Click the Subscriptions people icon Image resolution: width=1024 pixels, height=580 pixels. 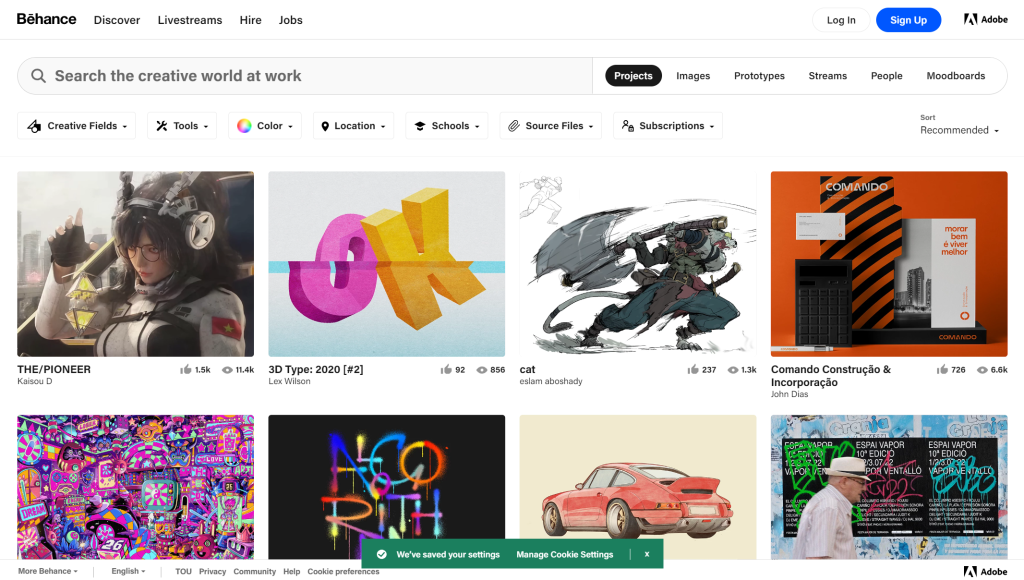point(625,125)
